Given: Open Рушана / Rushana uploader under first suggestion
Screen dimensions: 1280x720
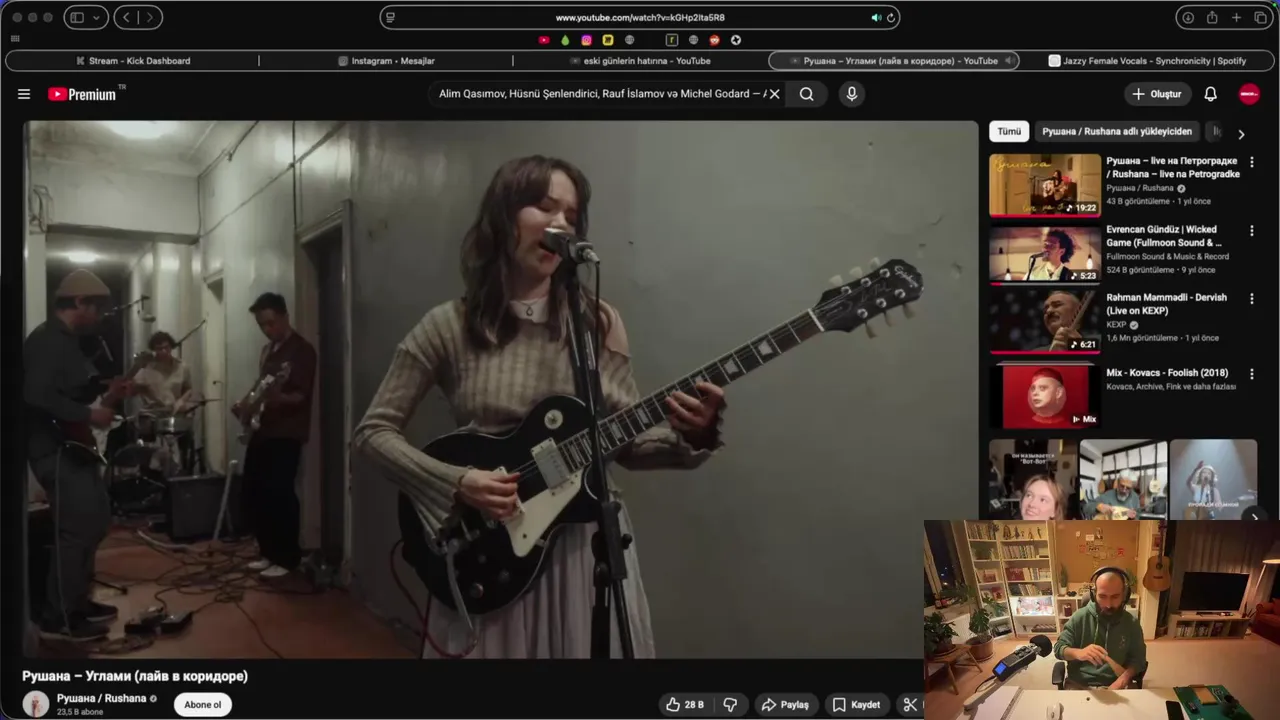Looking at the screenshot, I should click(x=1140, y=188).
